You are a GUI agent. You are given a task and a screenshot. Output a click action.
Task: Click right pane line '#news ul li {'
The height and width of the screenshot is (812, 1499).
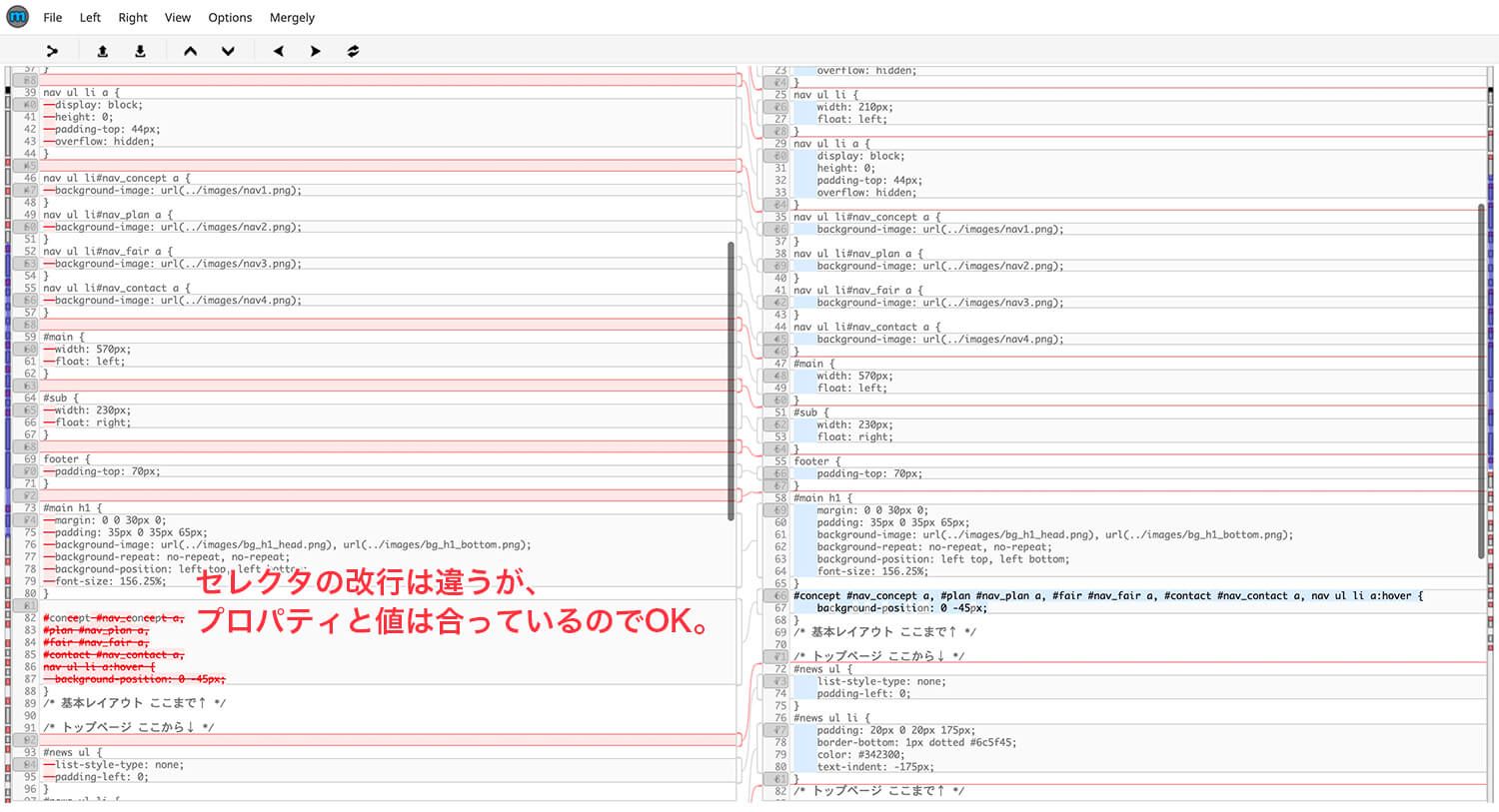(x=831, y=718)
